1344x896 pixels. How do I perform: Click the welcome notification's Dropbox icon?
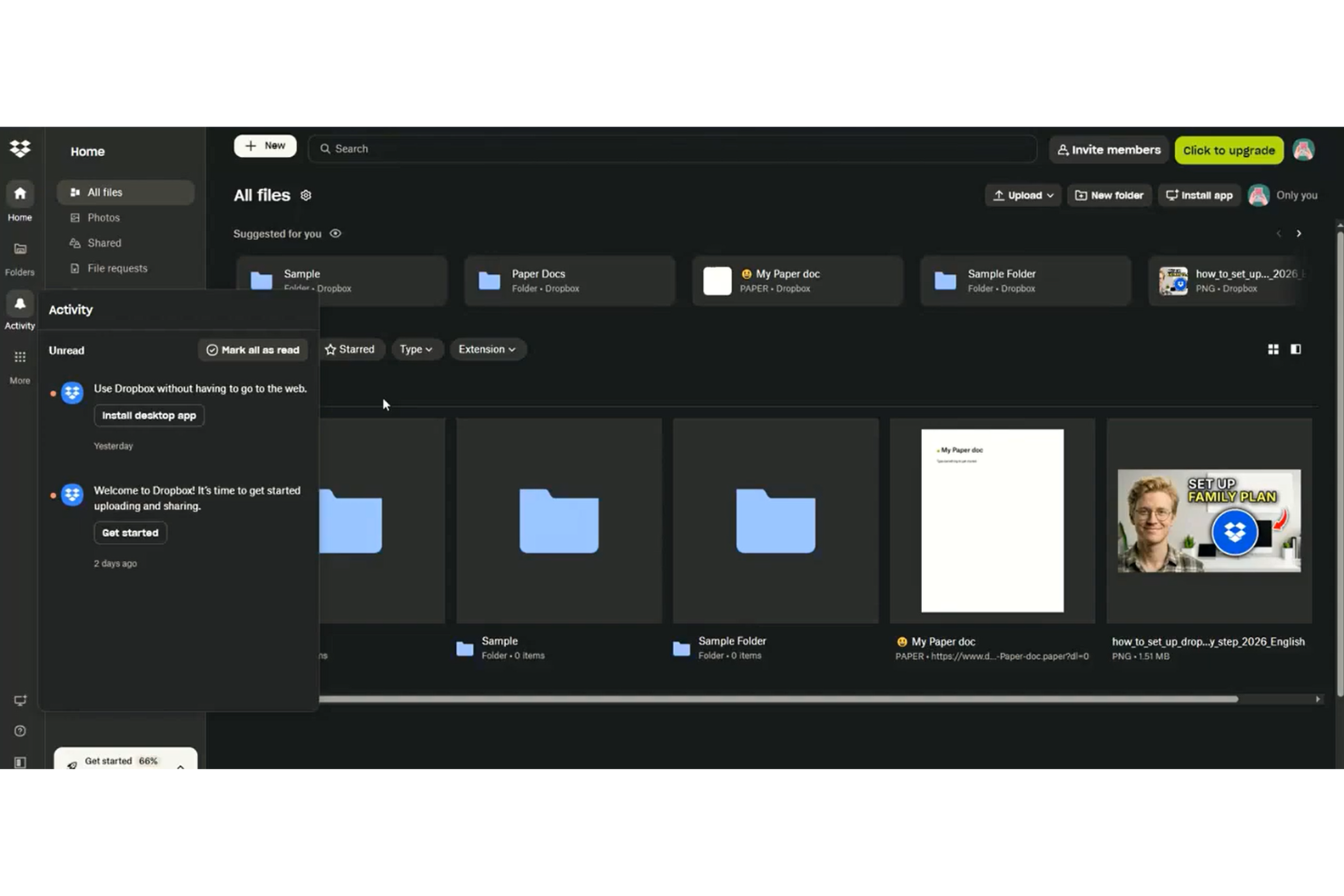coord(73,495)
